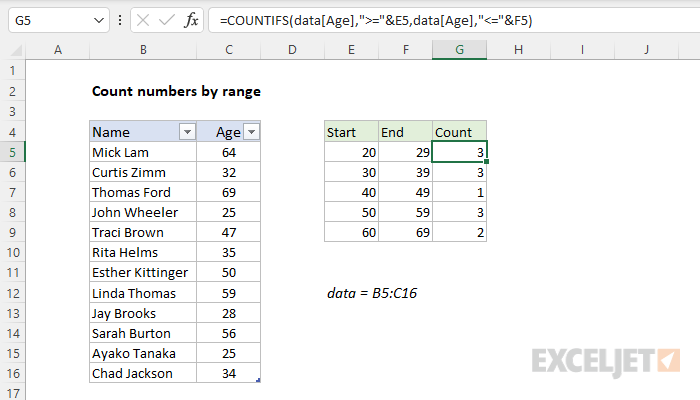Select the title cell Count numbers by range
This screenshot has width=700, height=400.
pyautogui.click(x=176, y=91)
